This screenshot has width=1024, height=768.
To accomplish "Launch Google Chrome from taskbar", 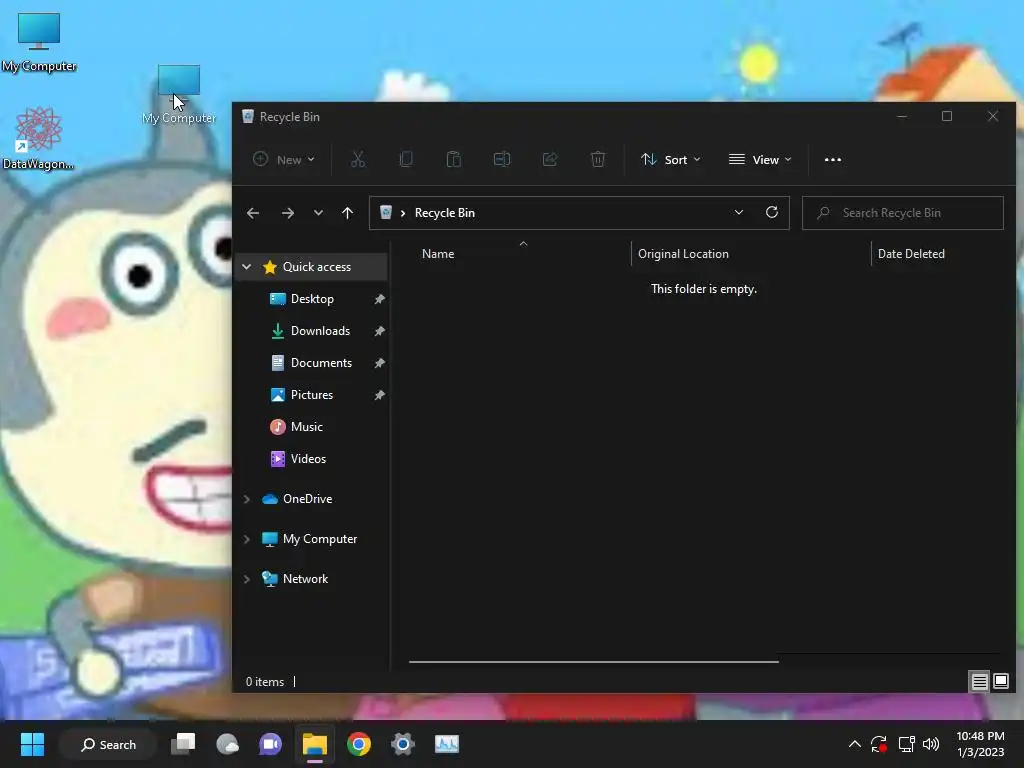I will tap(359, 744).
